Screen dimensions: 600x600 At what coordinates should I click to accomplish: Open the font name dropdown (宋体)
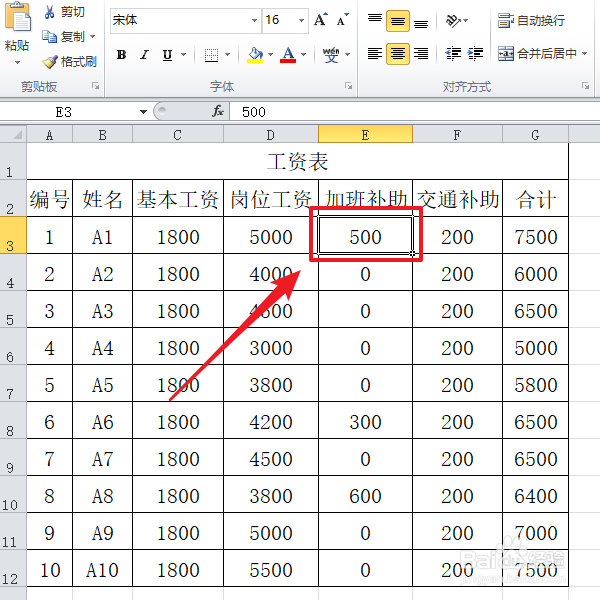pyautogui.click(x=254, y=20)
